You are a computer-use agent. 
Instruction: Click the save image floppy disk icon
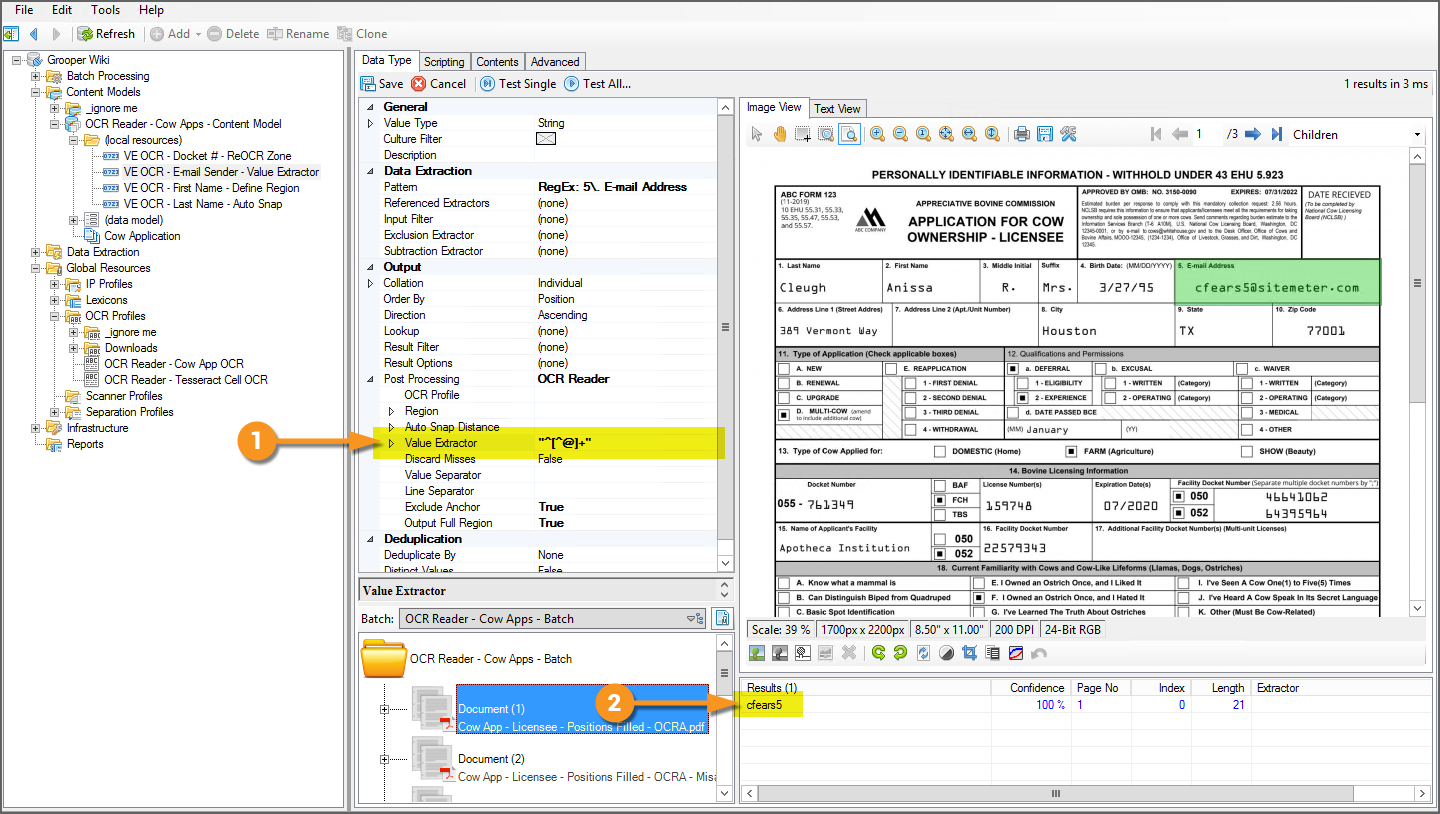[1044, 134]
